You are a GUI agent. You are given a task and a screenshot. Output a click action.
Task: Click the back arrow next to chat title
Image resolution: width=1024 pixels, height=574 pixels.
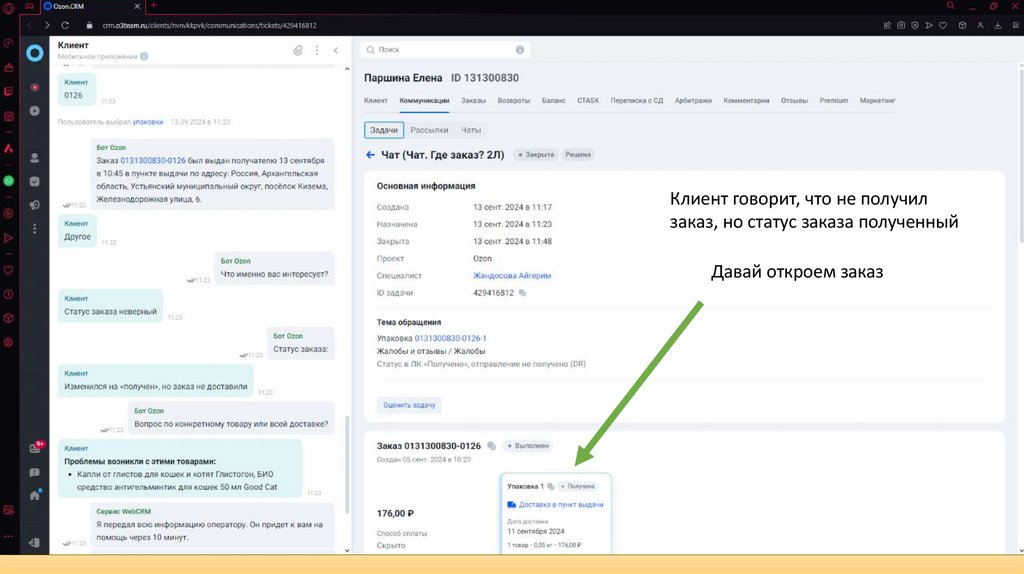click(x=370, y=155)
